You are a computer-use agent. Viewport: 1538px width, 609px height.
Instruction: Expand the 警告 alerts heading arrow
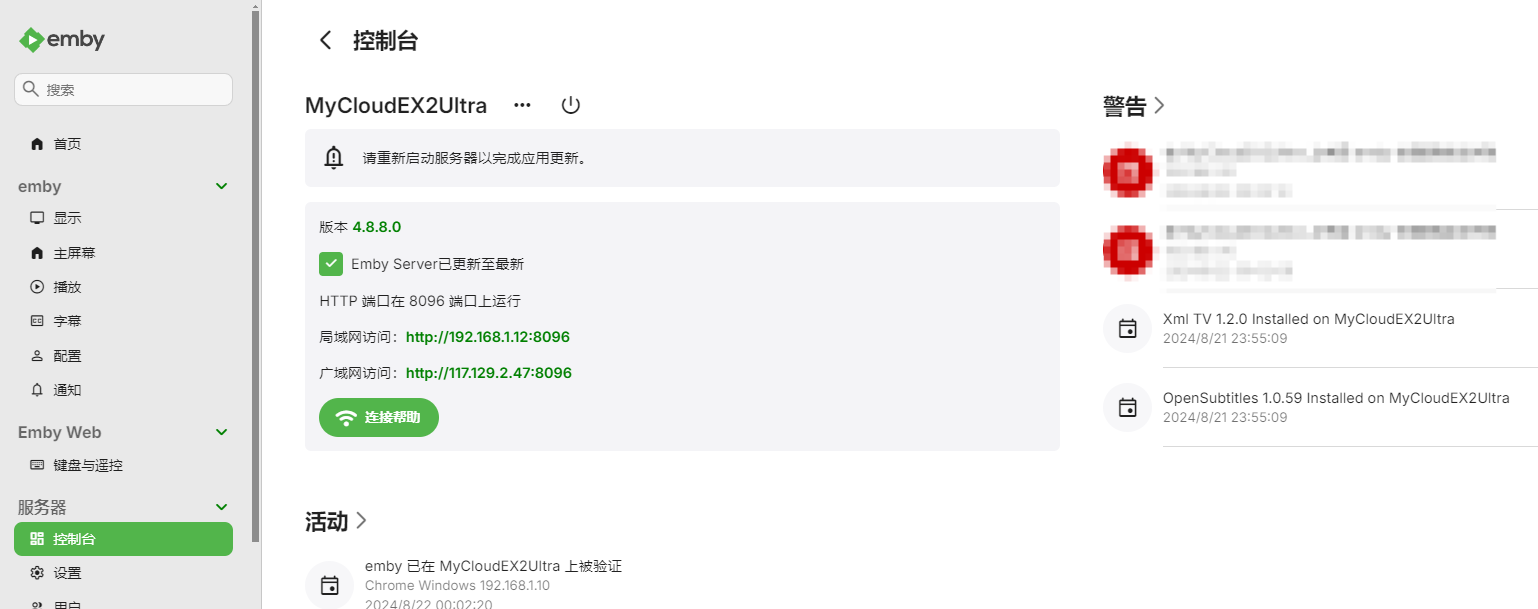pyautogui.click(x=1159, y=105)
